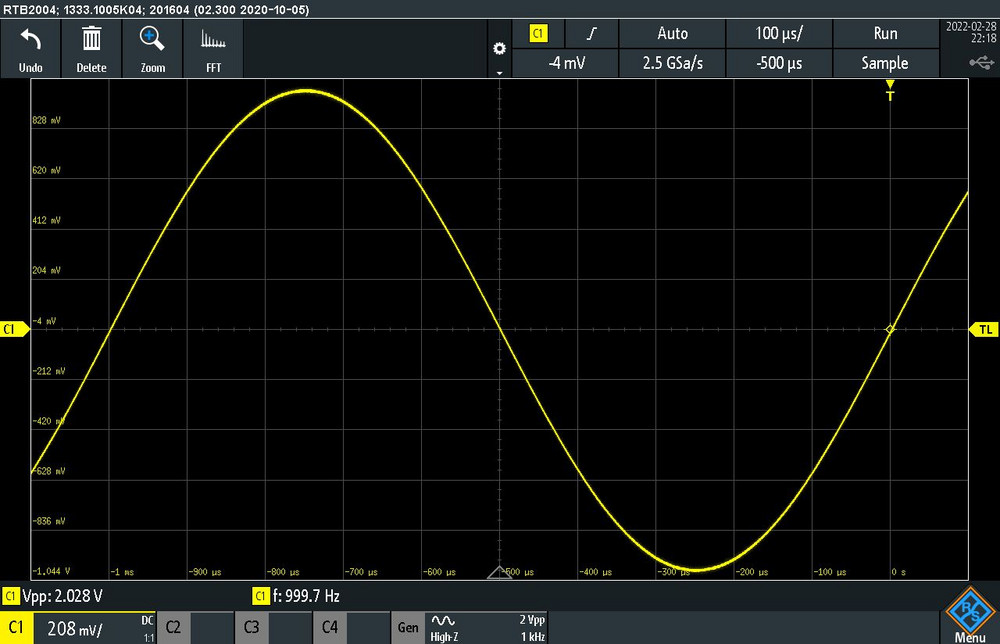
Task: Click the time reference triangle marker
Action: pyautogui.click(x=499, y=572)
